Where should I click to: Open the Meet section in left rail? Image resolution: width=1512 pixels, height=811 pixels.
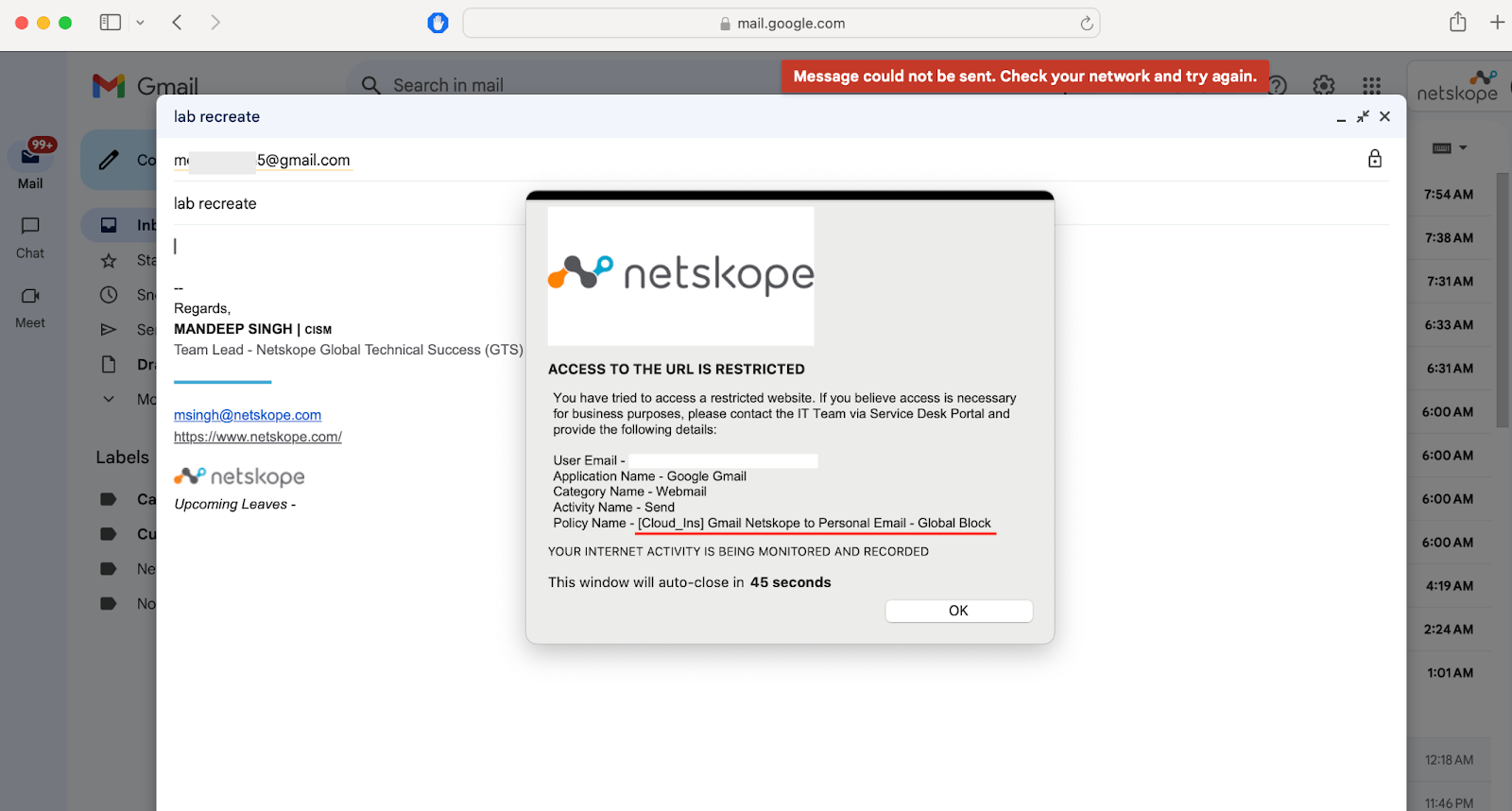tap(30, 307)
